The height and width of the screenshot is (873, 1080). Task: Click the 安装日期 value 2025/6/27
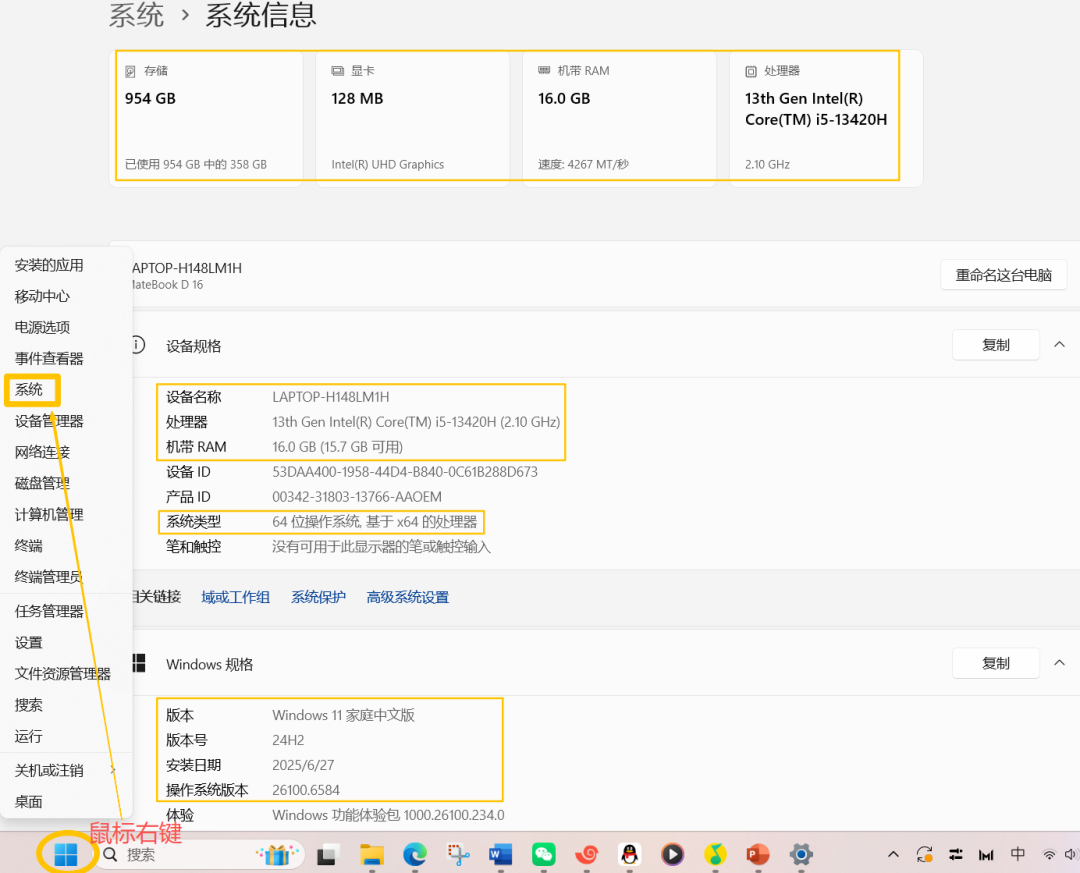point(303,766)
